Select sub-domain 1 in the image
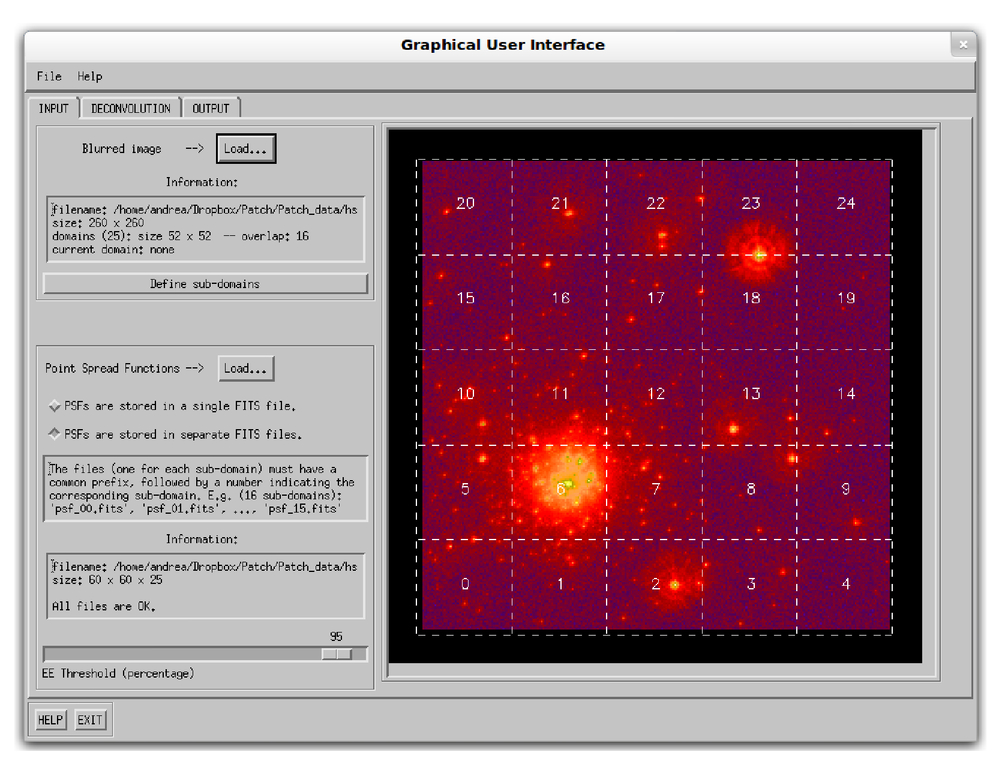This screenshot has height=758, width=996. coord(560,587)
